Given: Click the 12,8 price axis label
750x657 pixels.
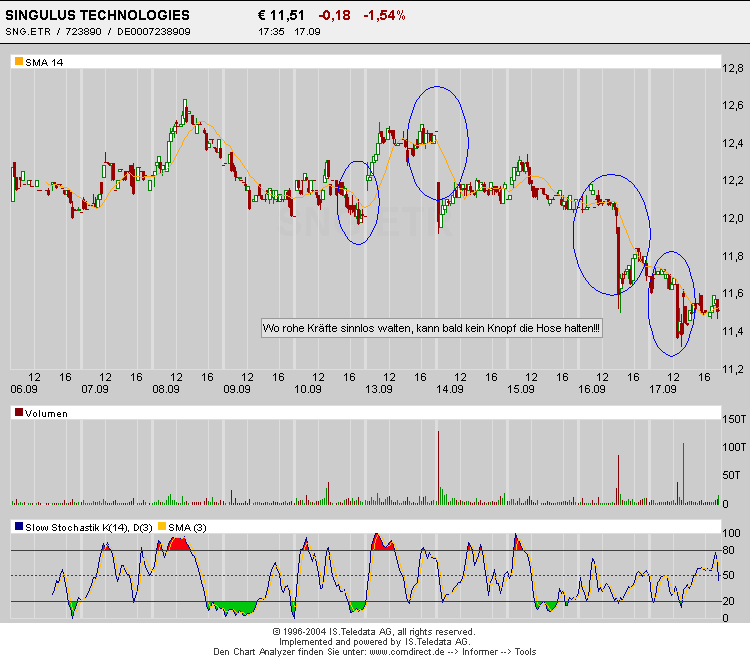Looking at the screenshot, I should pyautogui.click(x=733, y=68).
